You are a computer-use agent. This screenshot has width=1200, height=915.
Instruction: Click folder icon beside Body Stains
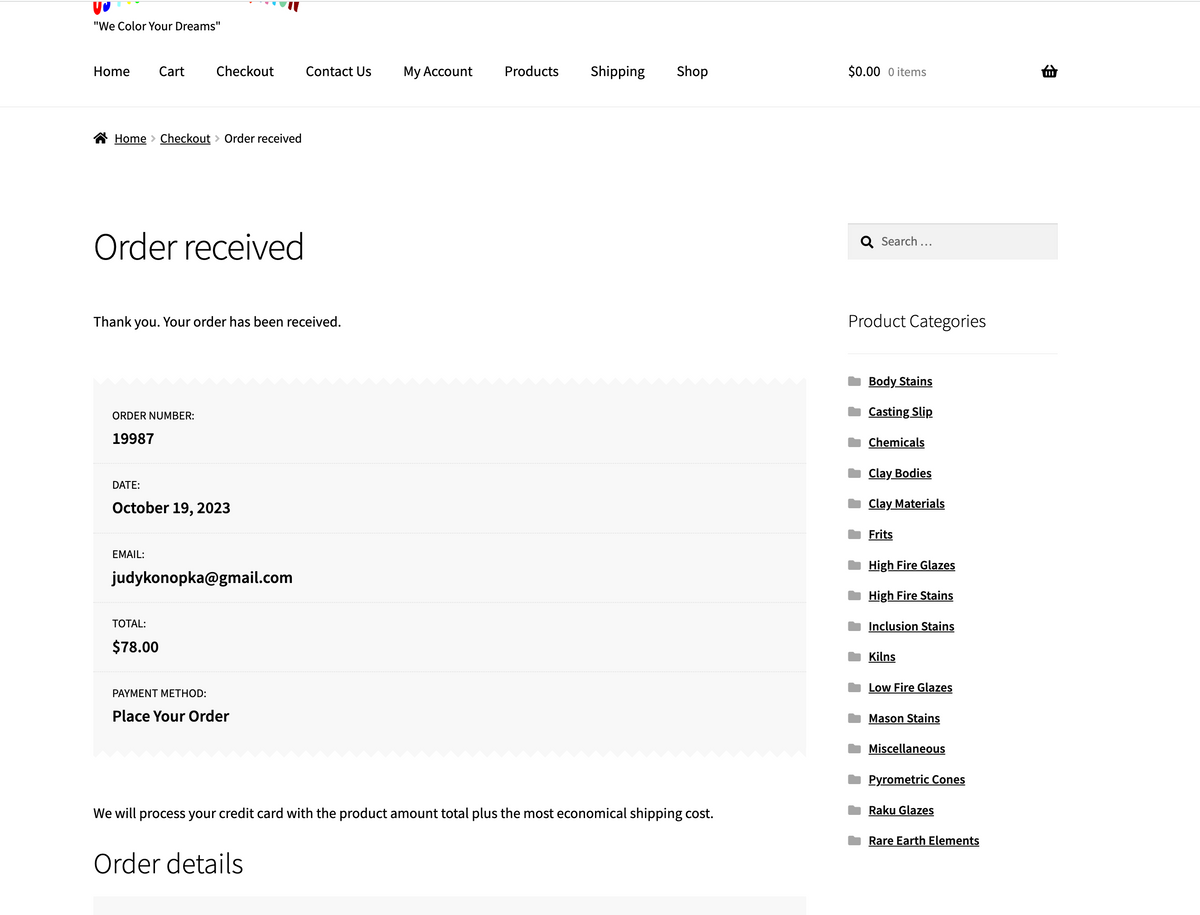[x=854, y=381]
